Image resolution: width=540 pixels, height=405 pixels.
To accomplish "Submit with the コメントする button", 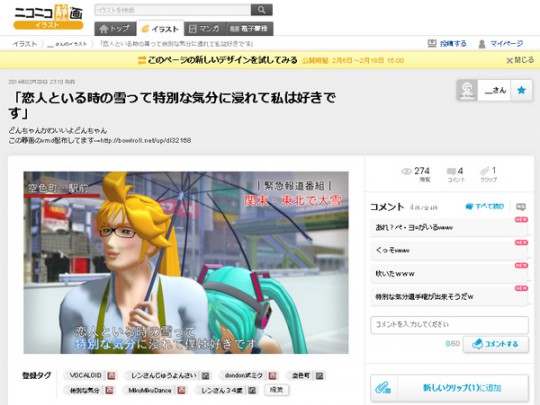I will (496, 344).
